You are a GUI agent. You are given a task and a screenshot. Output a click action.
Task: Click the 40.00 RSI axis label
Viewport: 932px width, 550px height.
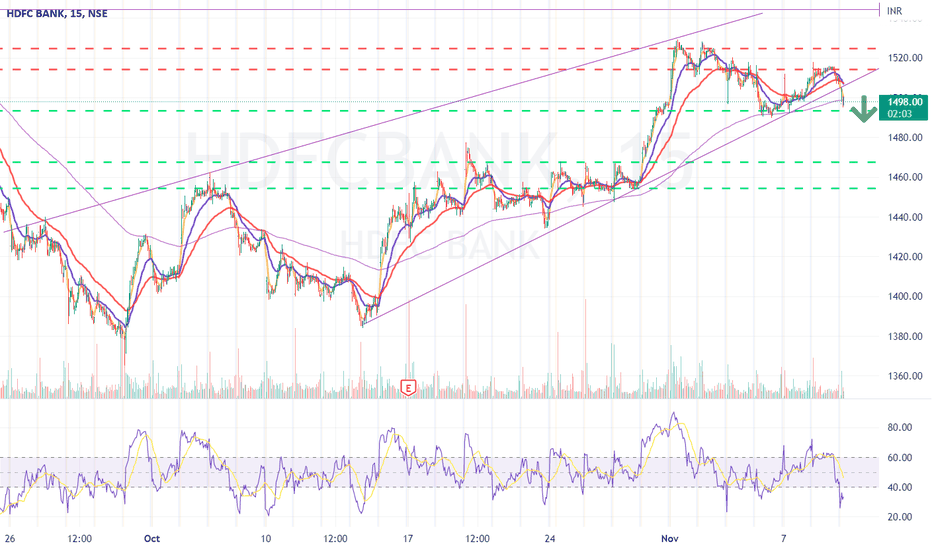[x=900, y=488]
